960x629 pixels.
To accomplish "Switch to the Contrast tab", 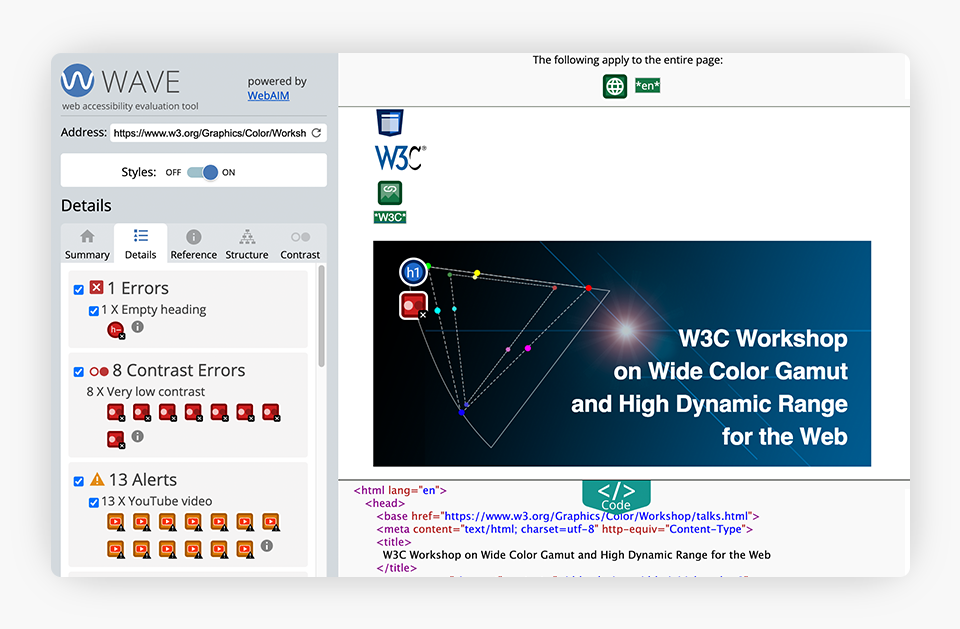I will tap(300, 244).
